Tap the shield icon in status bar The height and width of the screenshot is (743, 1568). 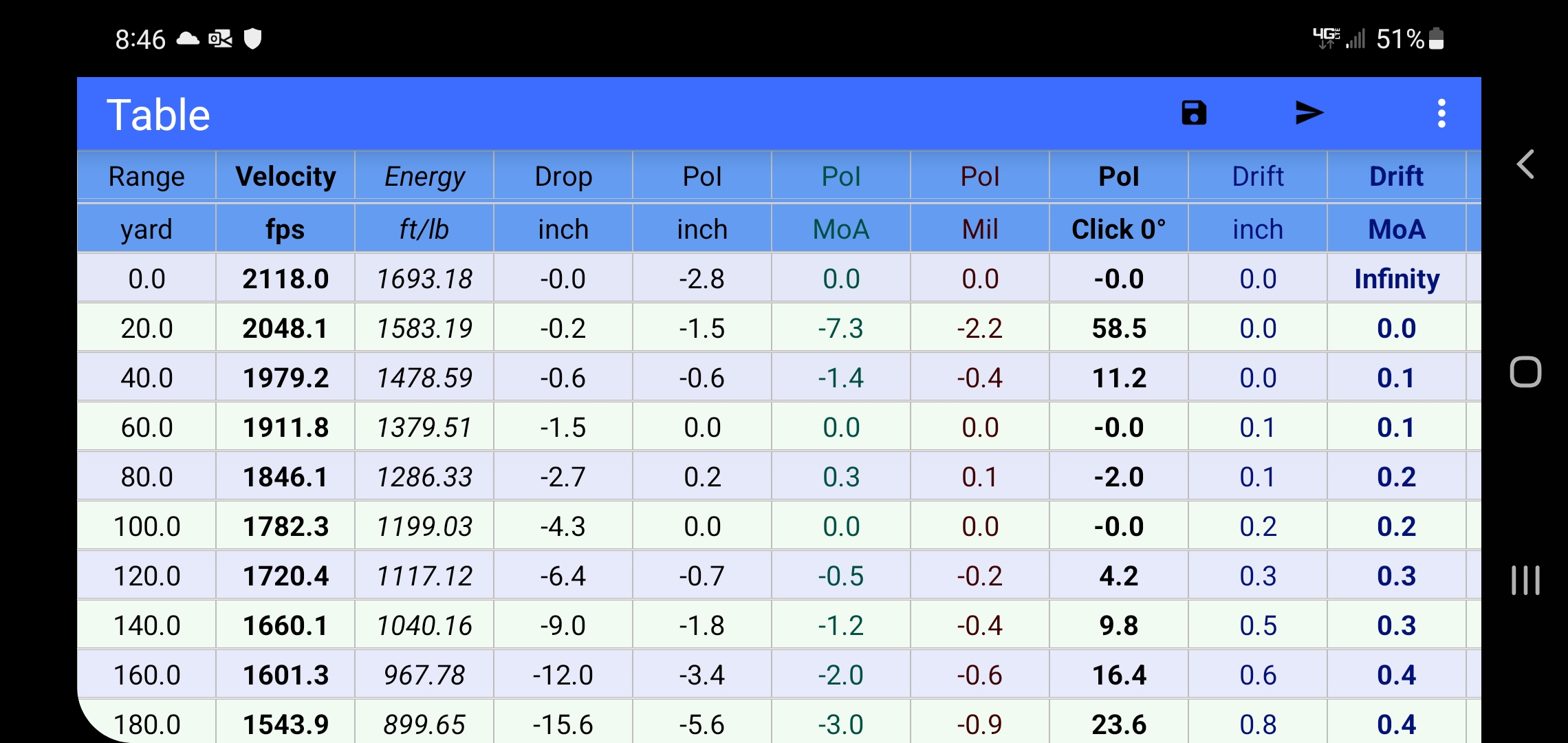coord(253,39)
